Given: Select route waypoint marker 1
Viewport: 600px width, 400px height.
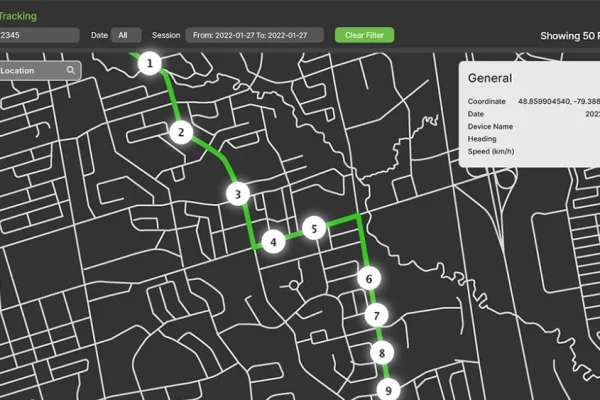Looking at the screenshot, I should [x=150, y=63].
